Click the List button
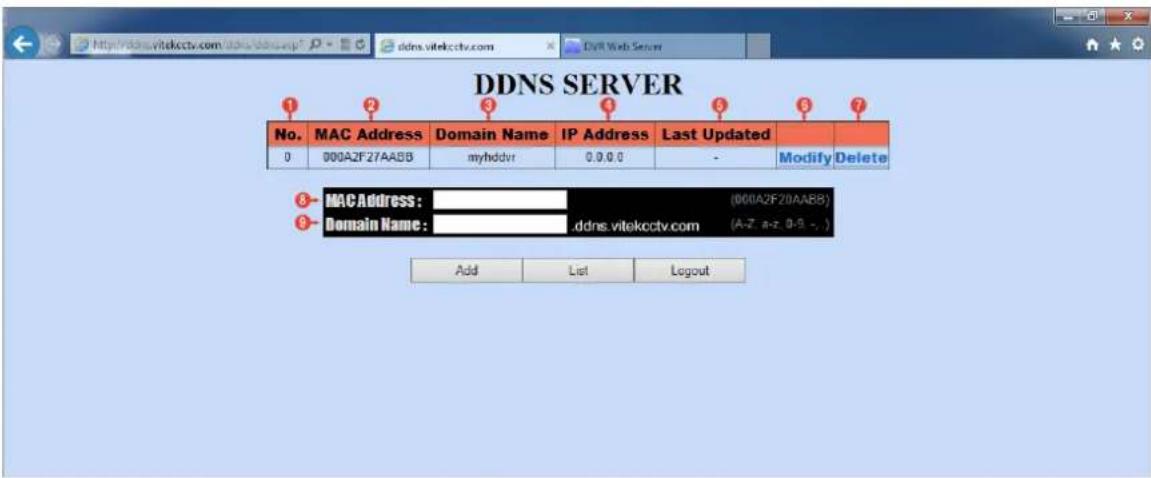 578,270
